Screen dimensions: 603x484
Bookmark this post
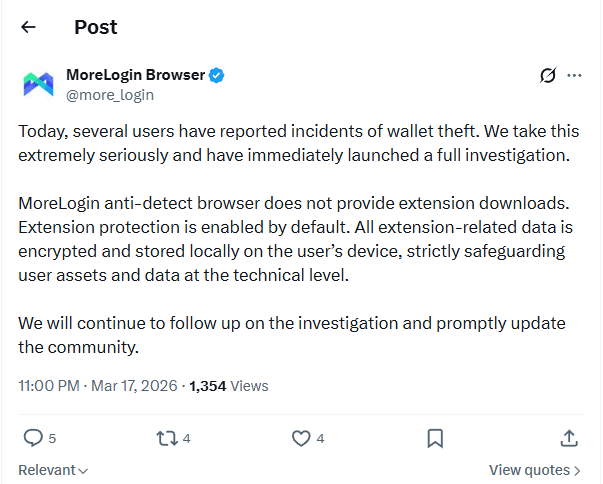pyautogui.click(x=435, y=438)
